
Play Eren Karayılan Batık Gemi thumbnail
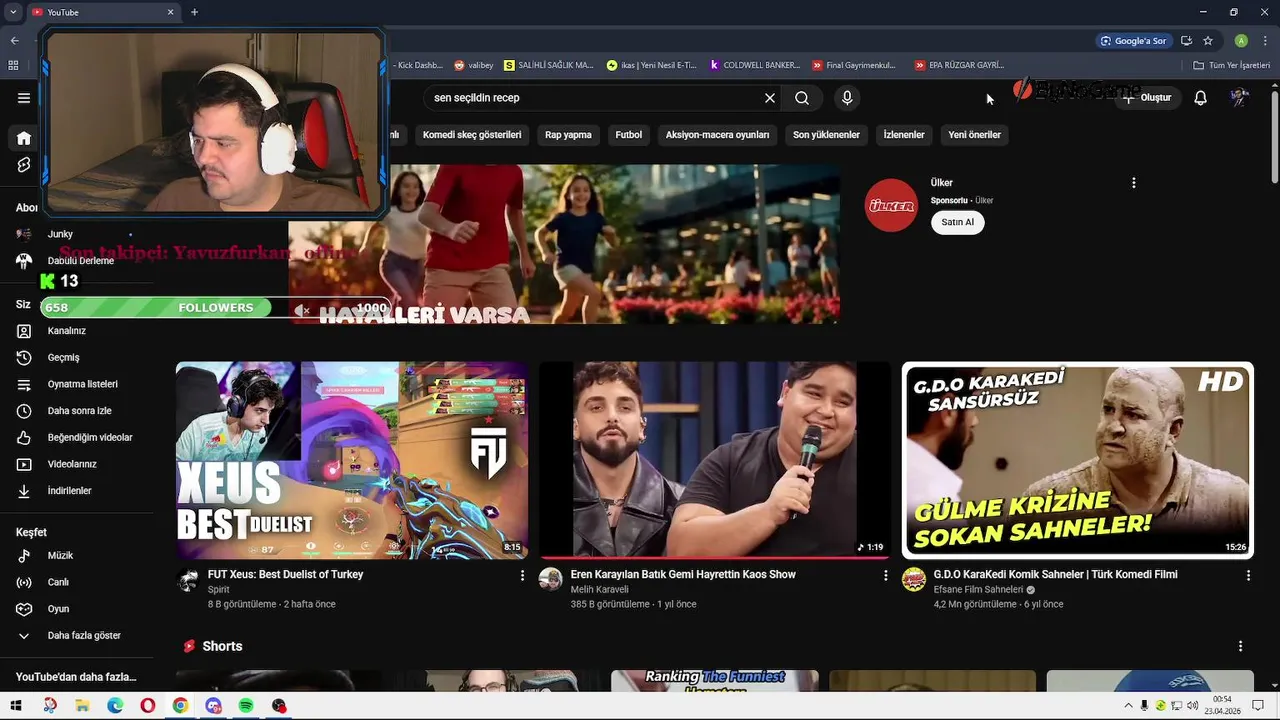click(x=715, y=460)
